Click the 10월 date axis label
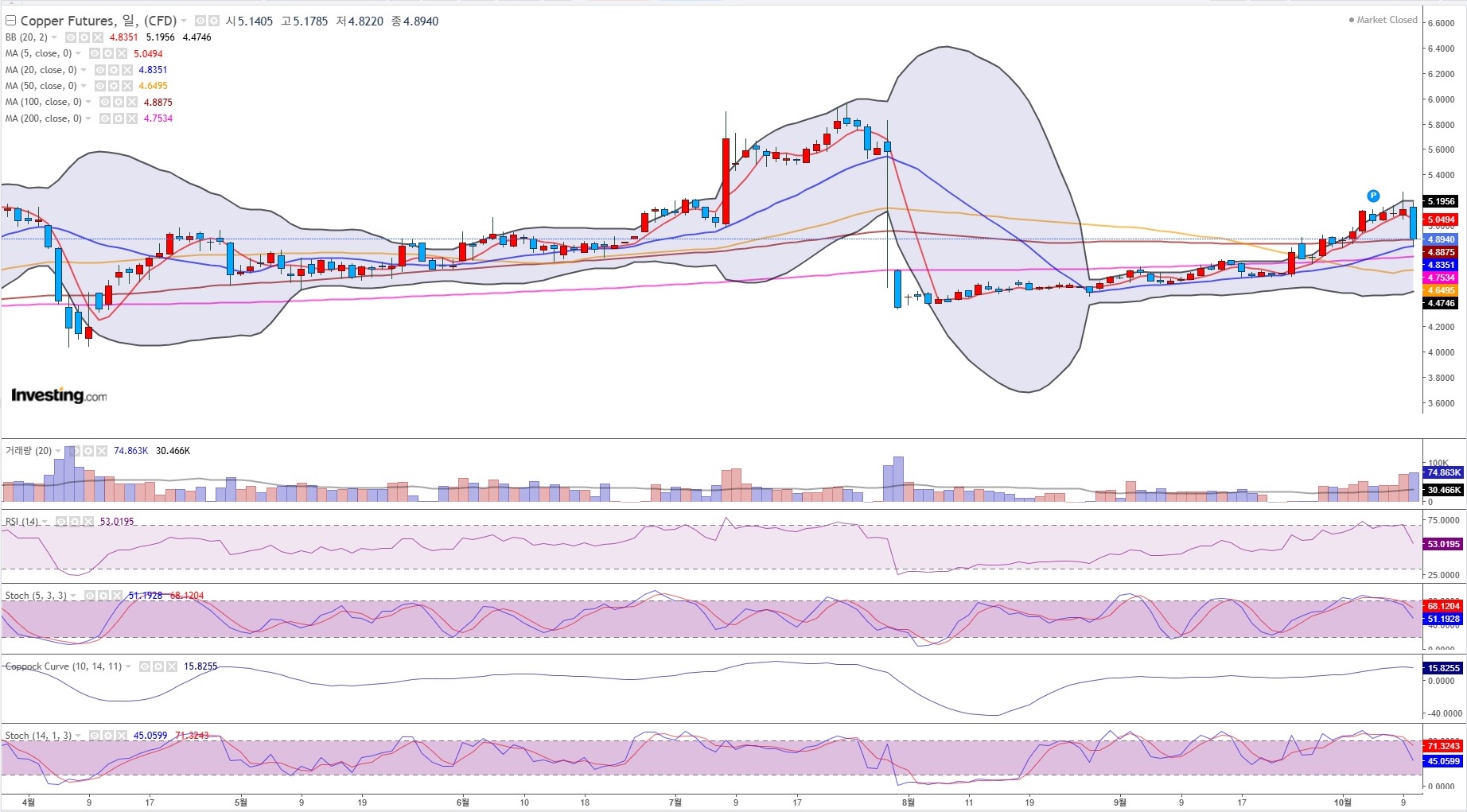Screen dimensions: 1467x812 1343,802
